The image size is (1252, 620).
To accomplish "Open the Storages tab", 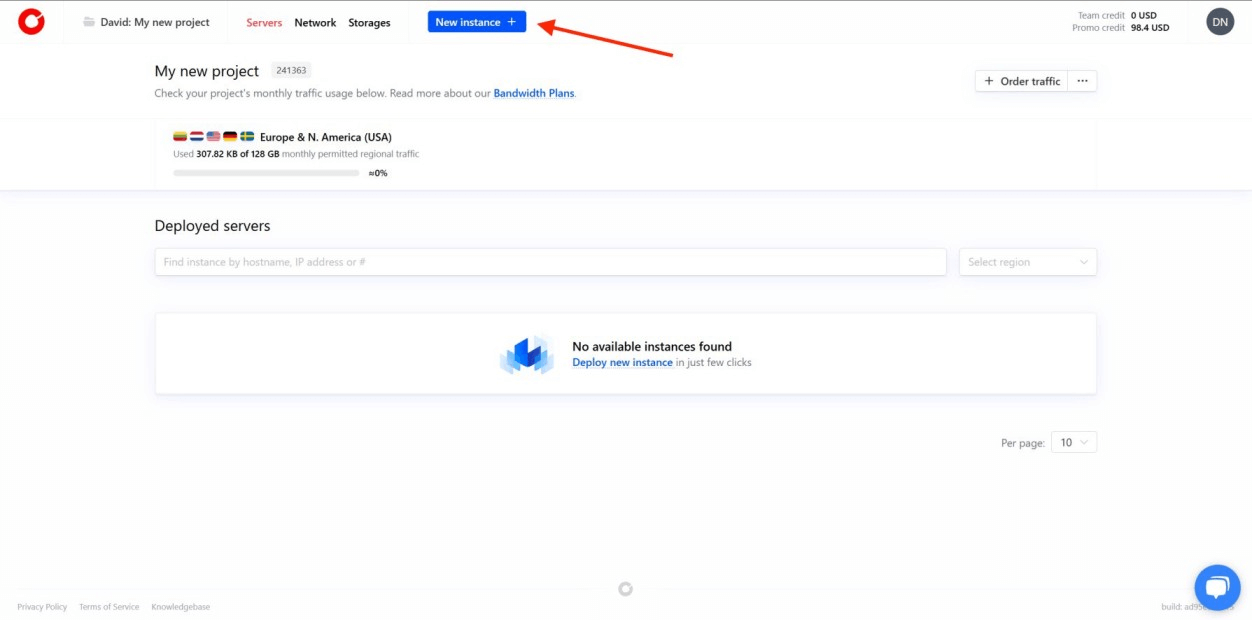I will click(x=369, y=22).
